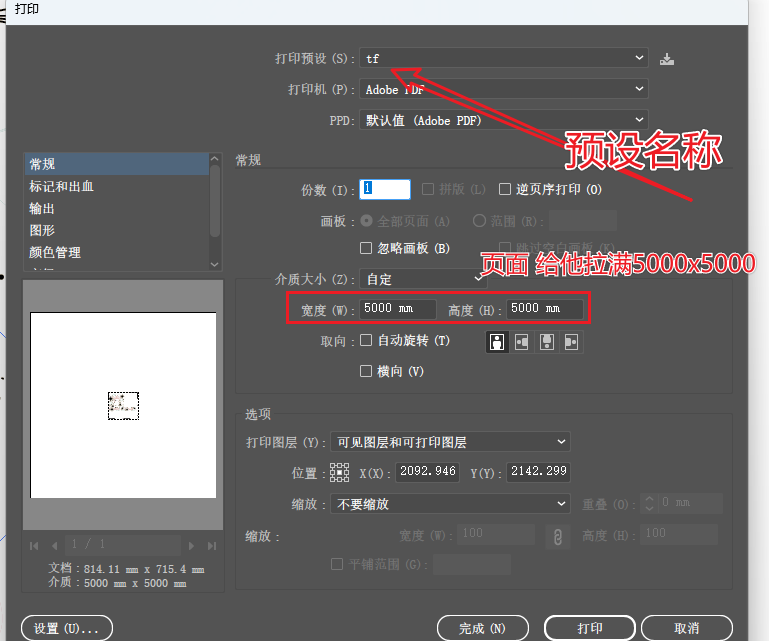Open the 缩放 不要缩放 dropdown

(x=449, y=504)
